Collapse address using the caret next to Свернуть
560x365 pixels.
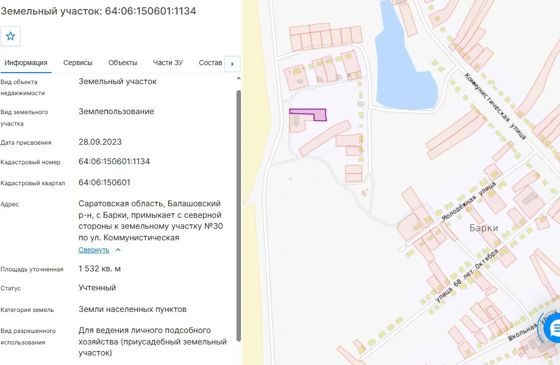pyautogui.click(x=118, y=250)
